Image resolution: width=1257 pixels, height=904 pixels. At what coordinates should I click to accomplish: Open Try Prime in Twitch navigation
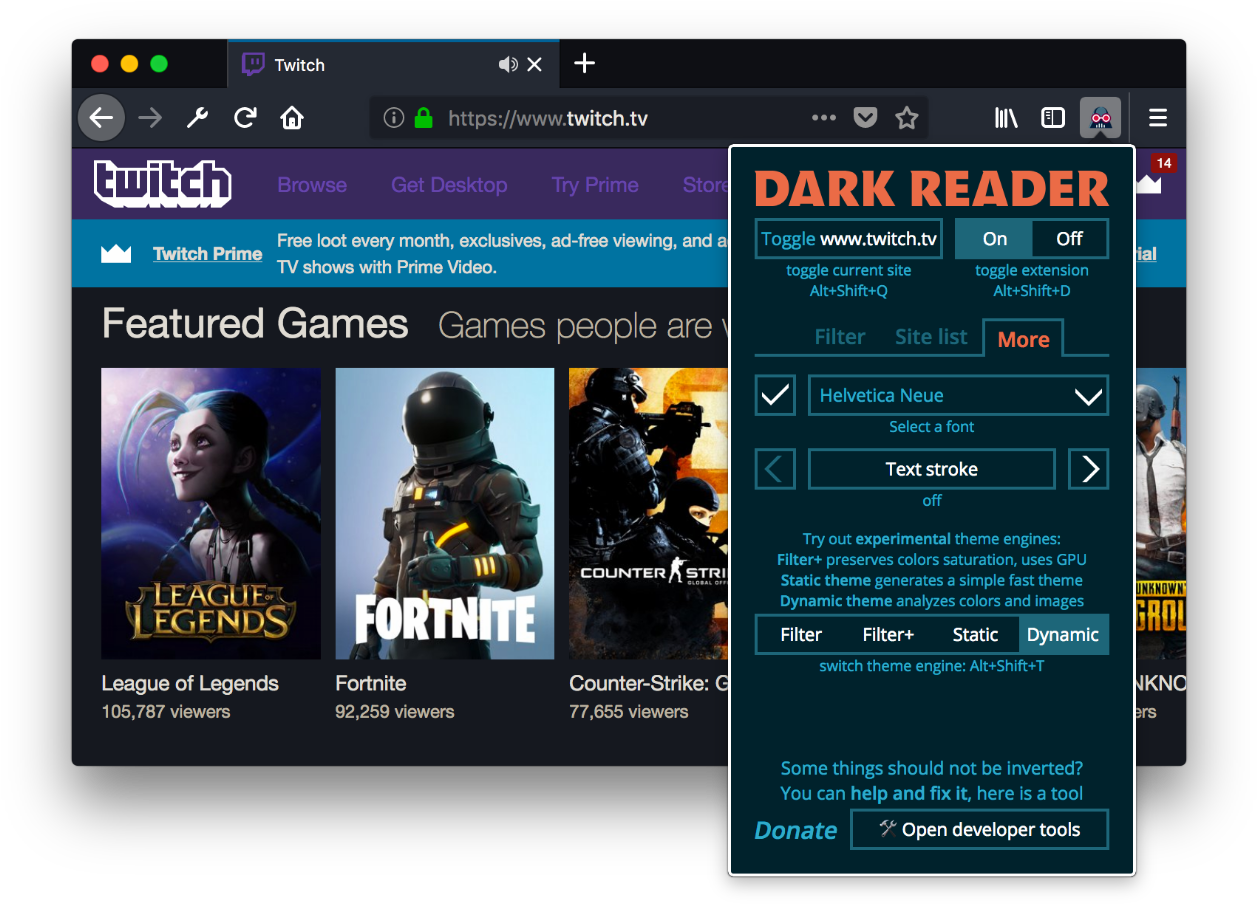click(x=595, y=185)
